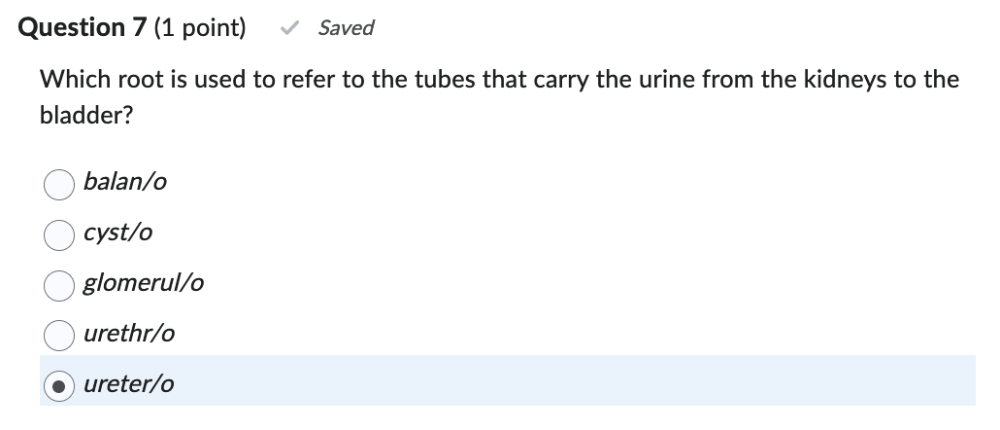Select the cyst/o radio button
The width and height of the screenshot is (1000, 430).
pyautogui.click(x=59, y=234)
